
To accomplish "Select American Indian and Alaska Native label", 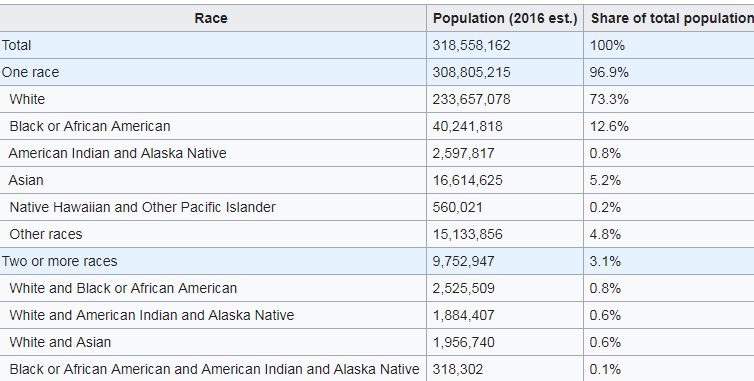I will coord(117,153).
